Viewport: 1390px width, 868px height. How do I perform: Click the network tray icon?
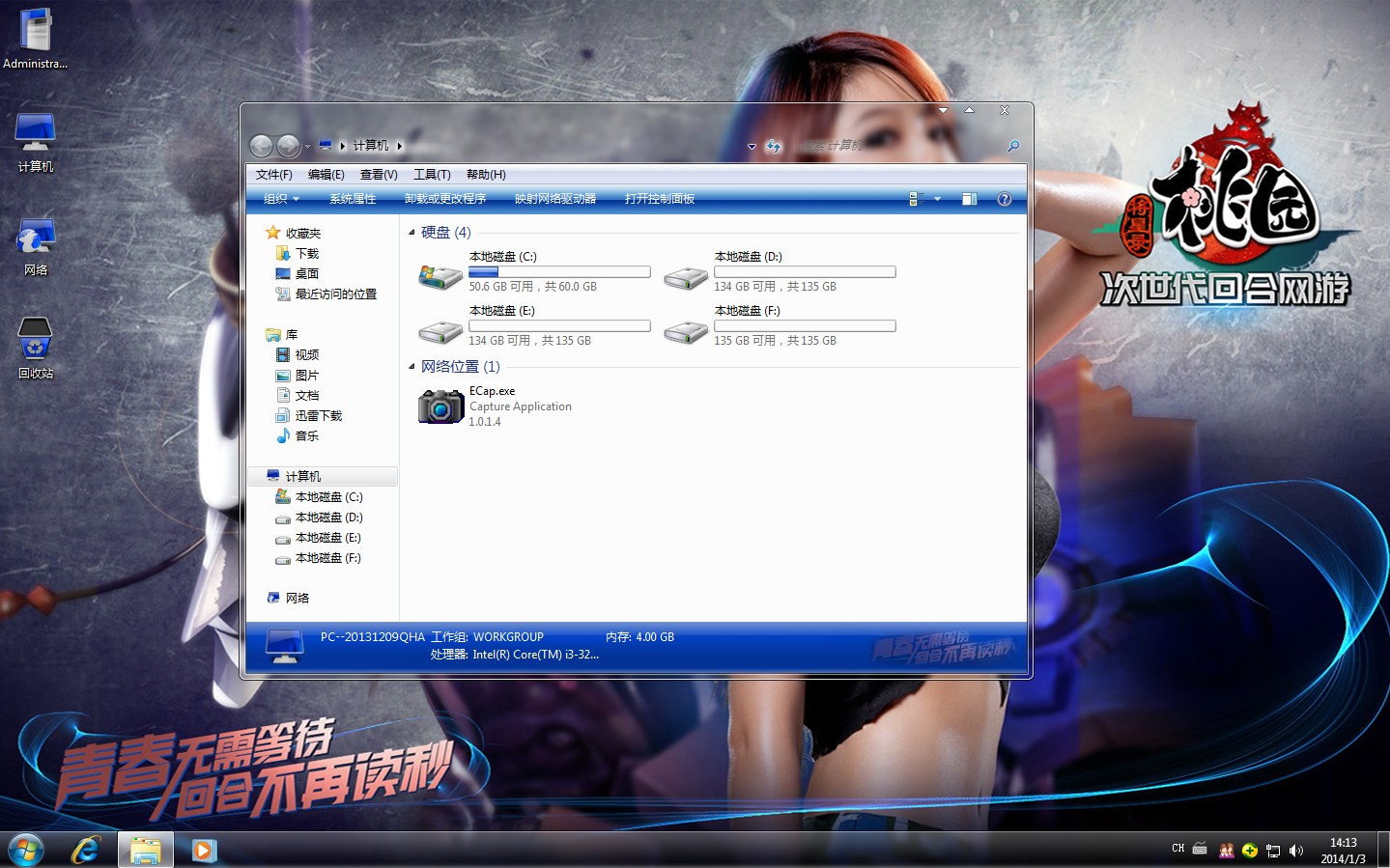[x=1273, y=851]
